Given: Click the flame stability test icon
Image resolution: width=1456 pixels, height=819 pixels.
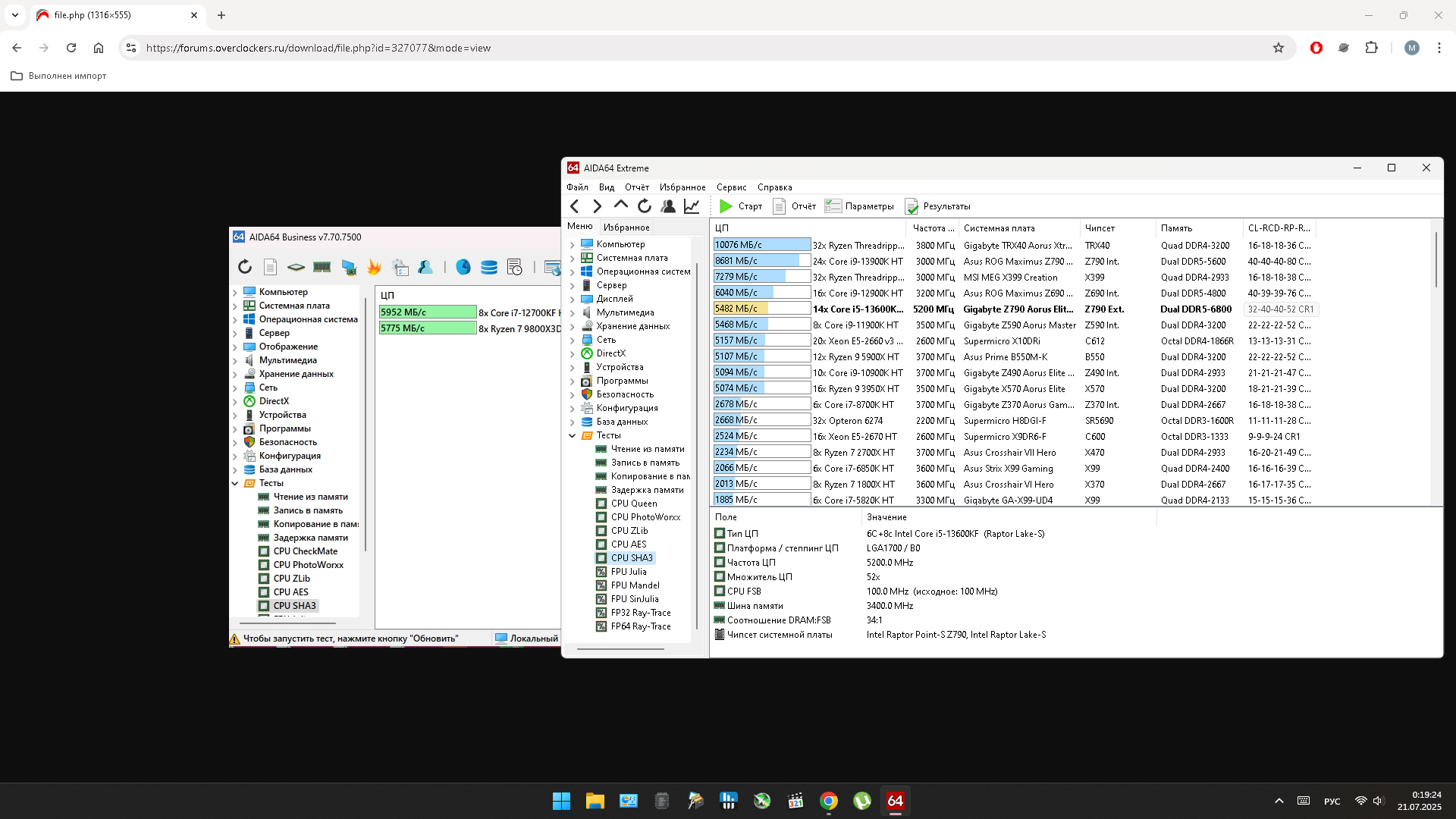Looking at the screenshot, I should (374, 267).
